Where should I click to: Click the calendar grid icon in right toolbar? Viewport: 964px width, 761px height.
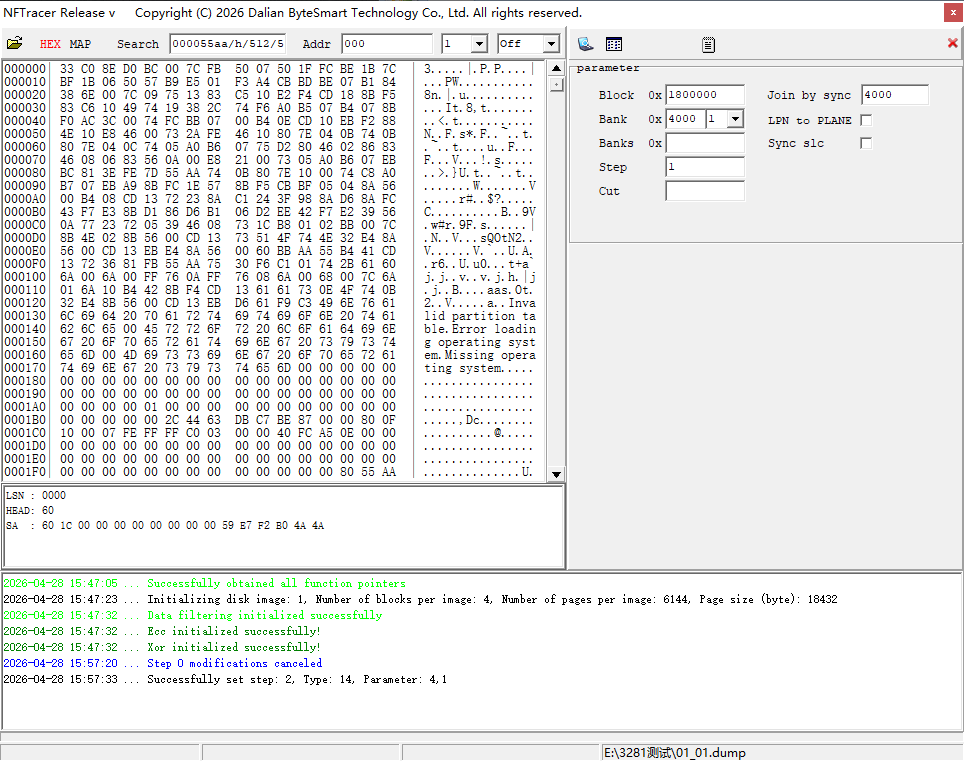[x=614, y=44]
